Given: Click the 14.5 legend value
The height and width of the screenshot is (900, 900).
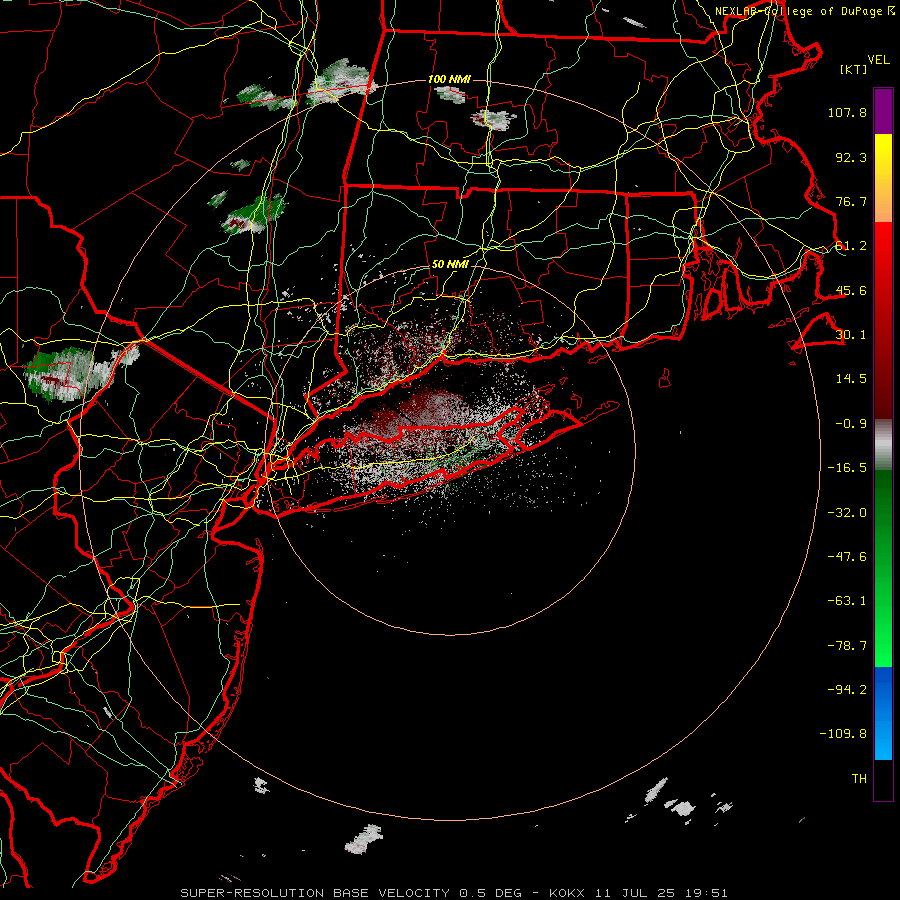Looking at the screenshot, I should click(x=851, y=379).
